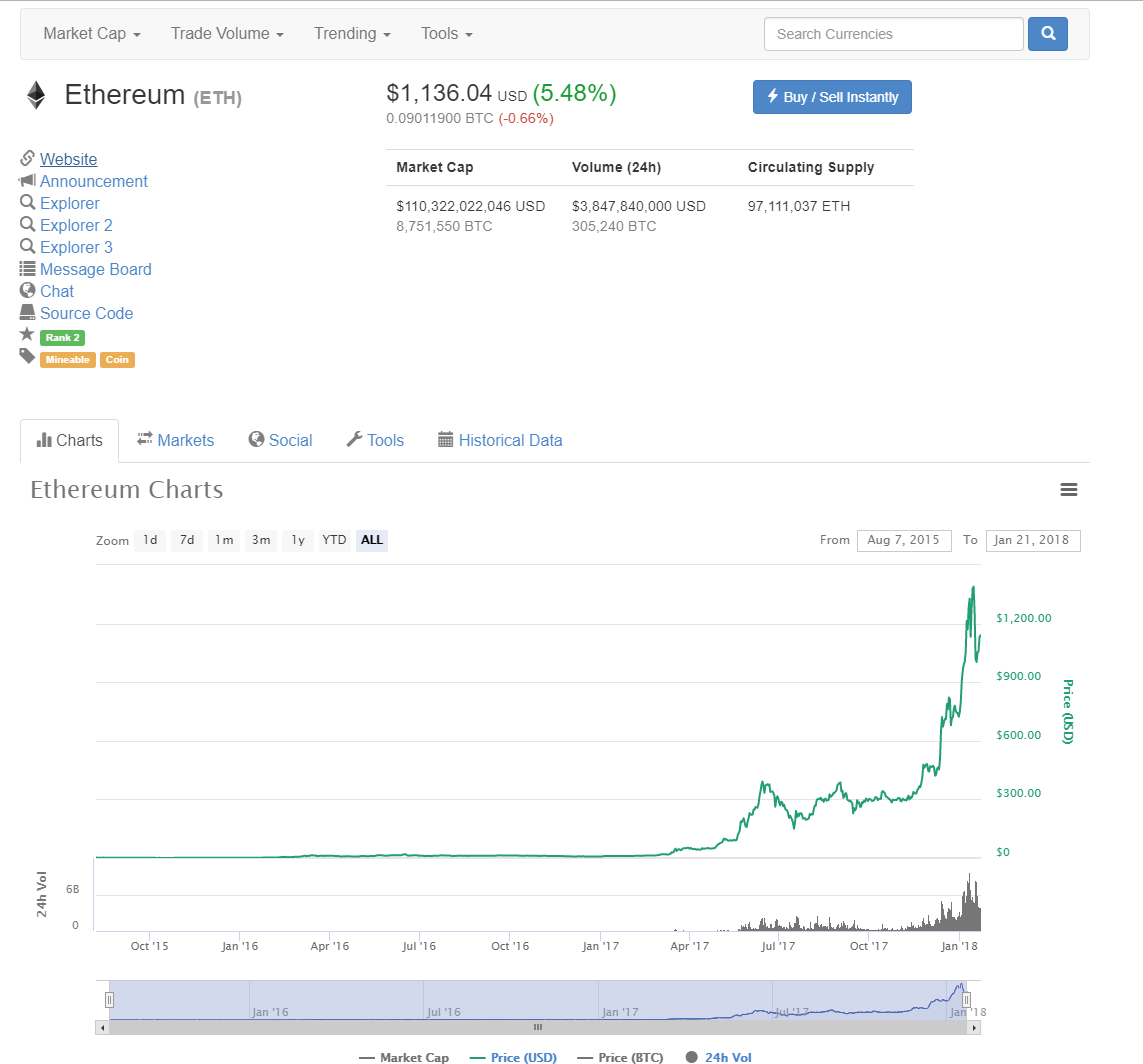Click the chain-link Website icon
Image resolution: width=1143 pixels, height=1064 pixels.
click(28, 159)
